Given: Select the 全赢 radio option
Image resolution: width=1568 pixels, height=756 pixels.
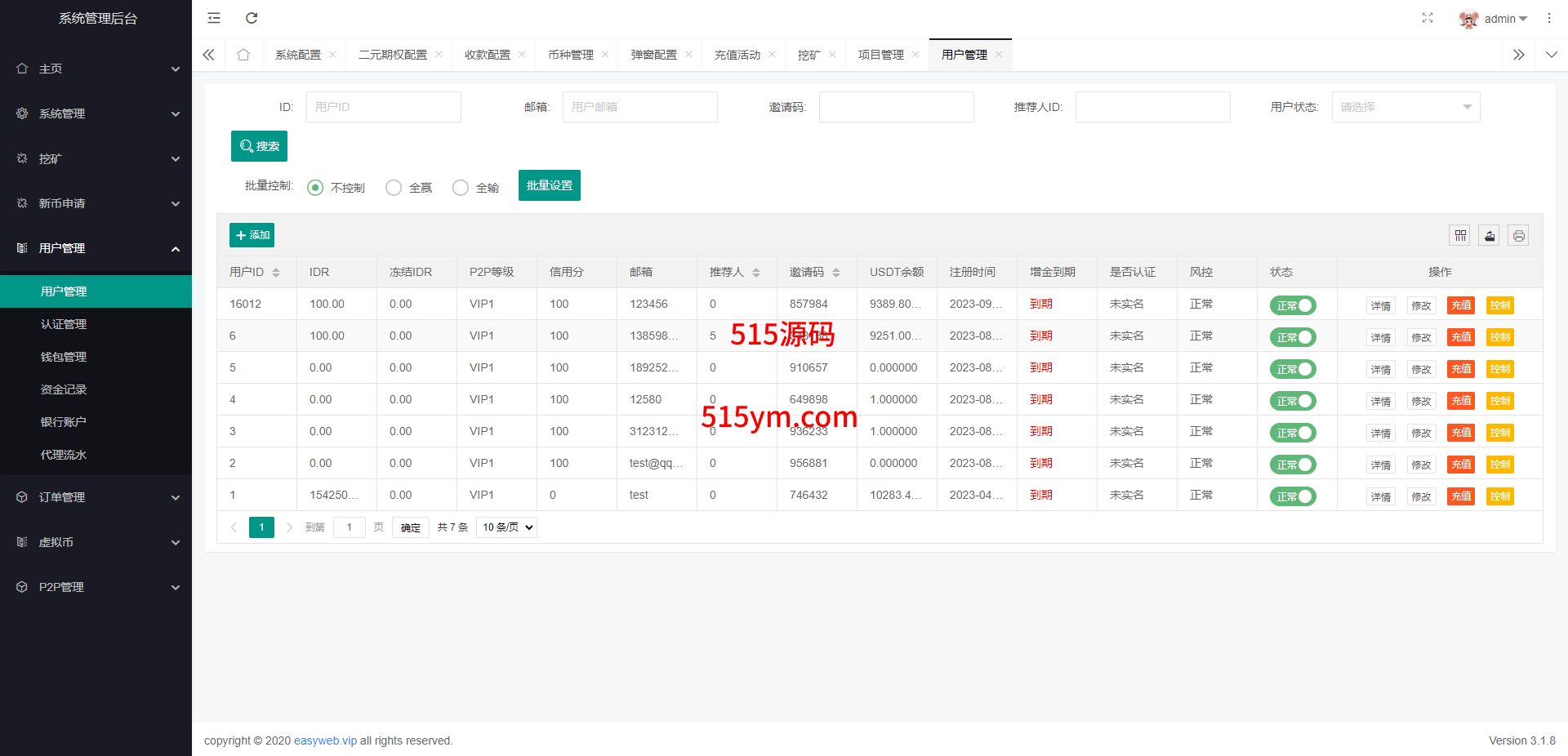Looking at the screenshot, I should 394,188.
